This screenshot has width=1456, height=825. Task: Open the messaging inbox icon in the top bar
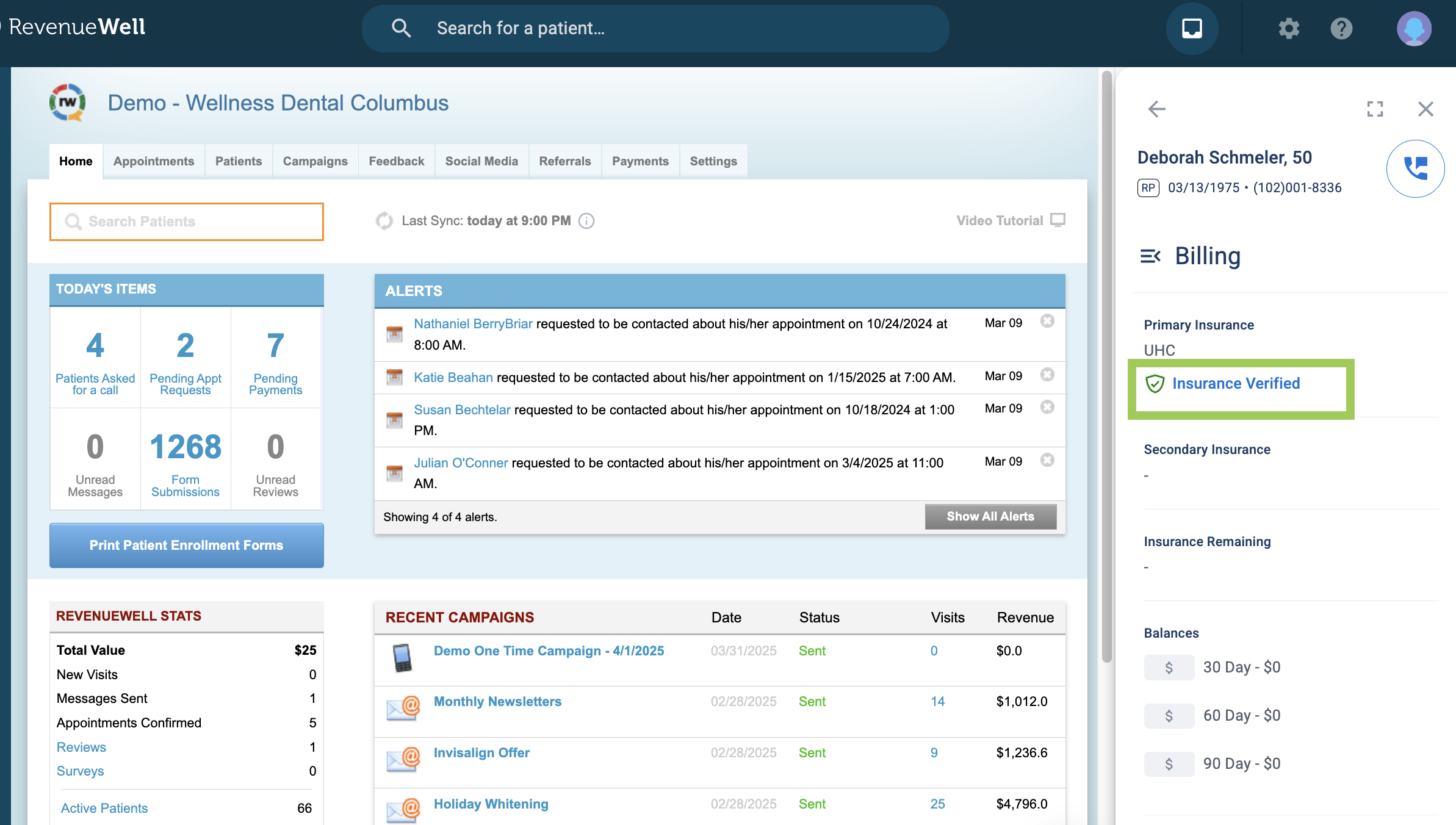pos(1192,29)
